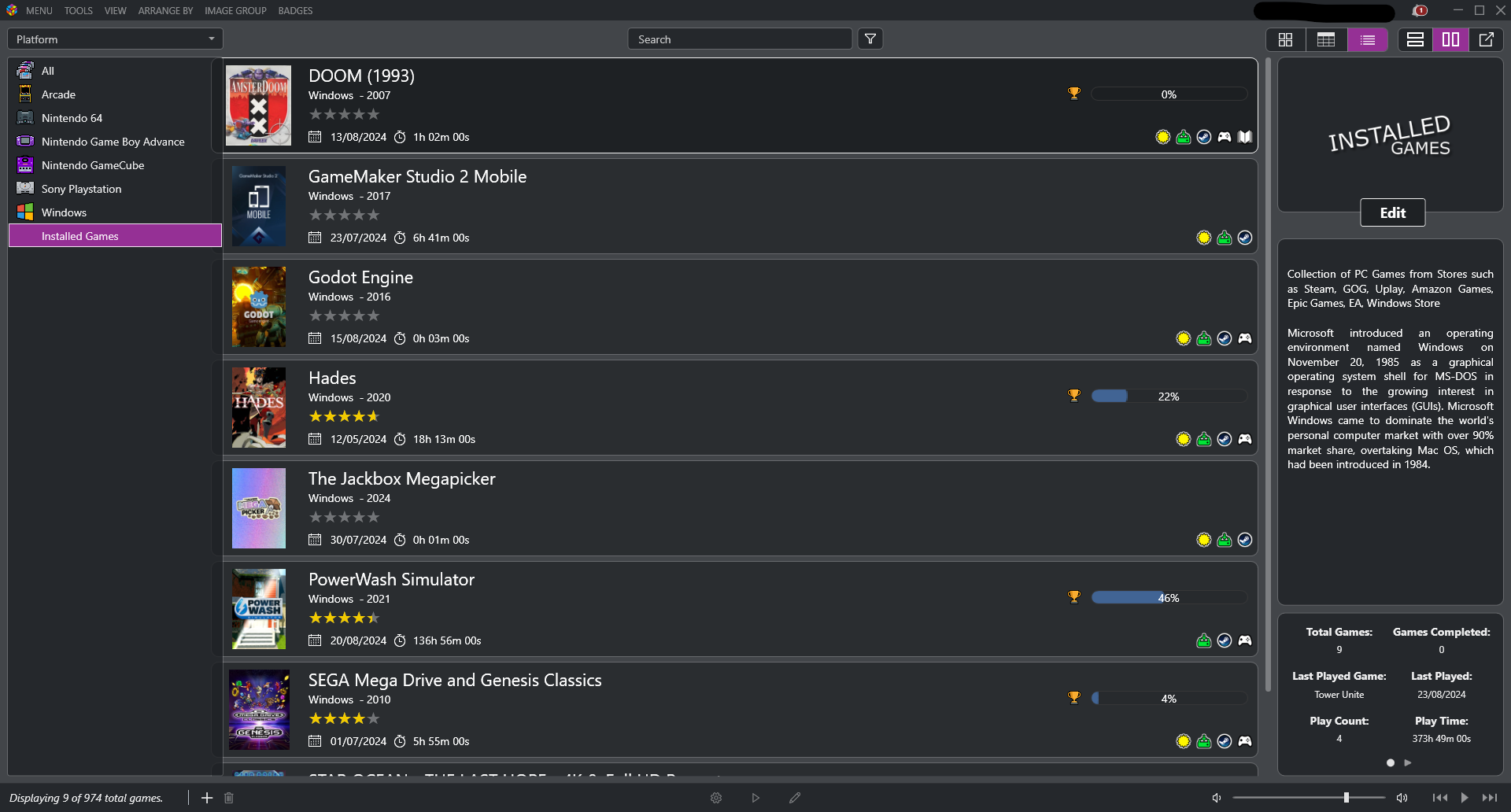Set Hades star rating
The height and width of the screenshot is (812, 1511).
344,416
